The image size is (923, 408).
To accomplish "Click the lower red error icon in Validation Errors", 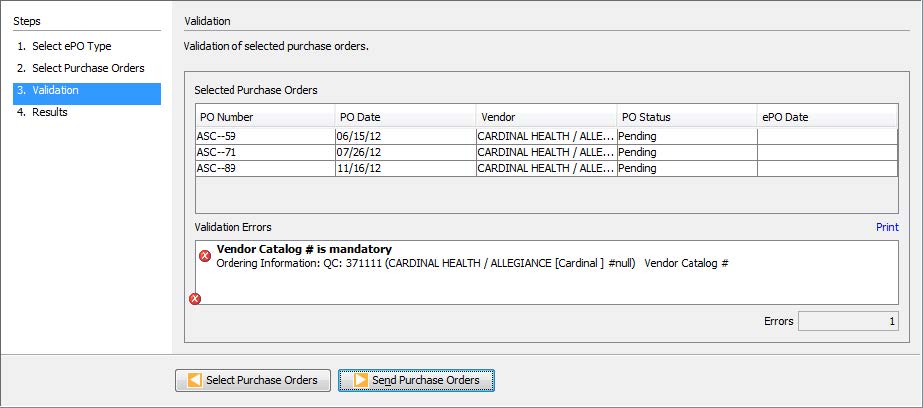I will (x=195, y=298).
